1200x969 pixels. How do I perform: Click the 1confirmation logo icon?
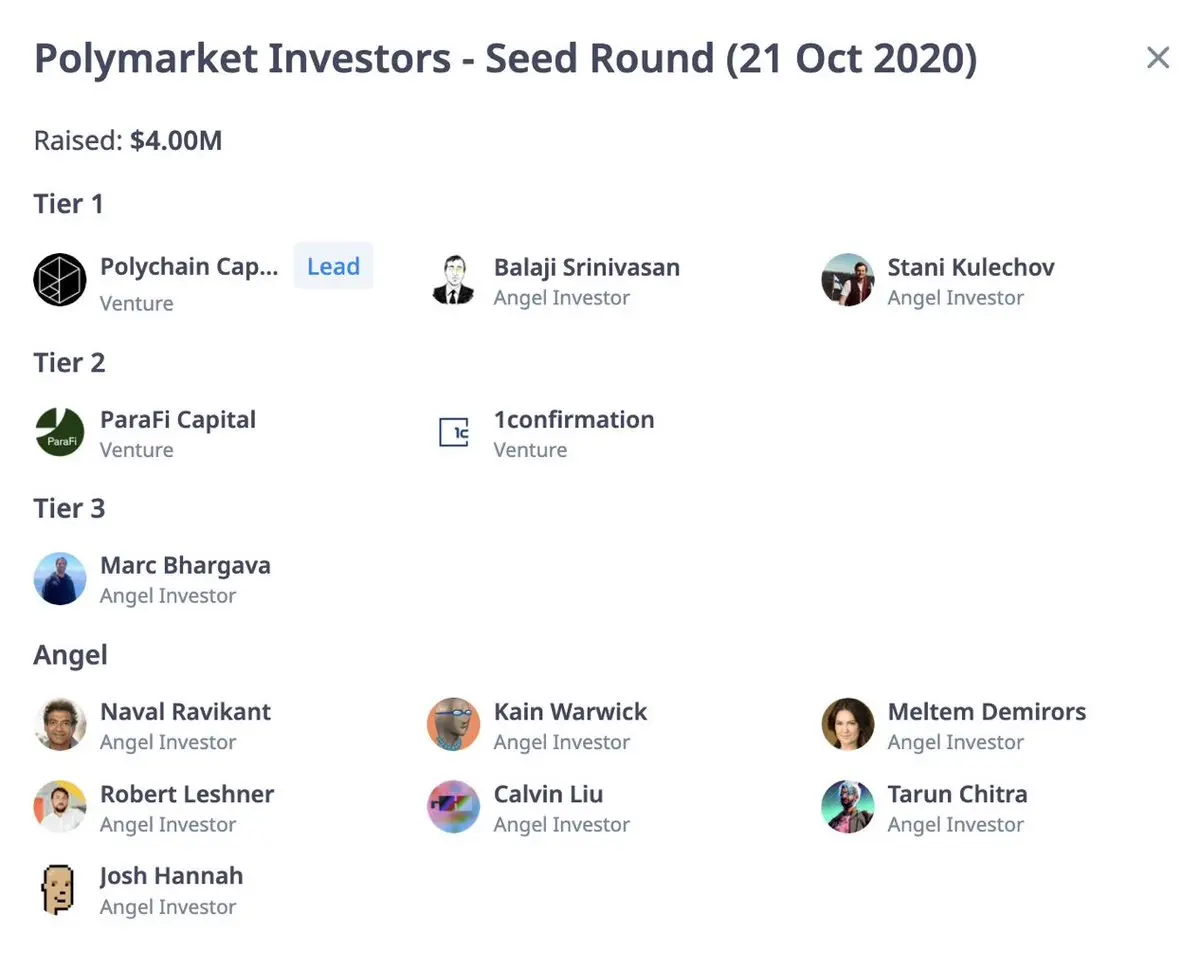pyautogui.click(x=454, y=432)
